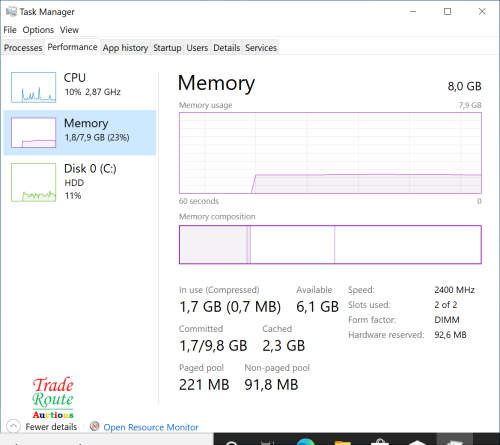Switch to the Processes tab
The width and height of the screenshot is (500, 445).
[x=23, y=48]
